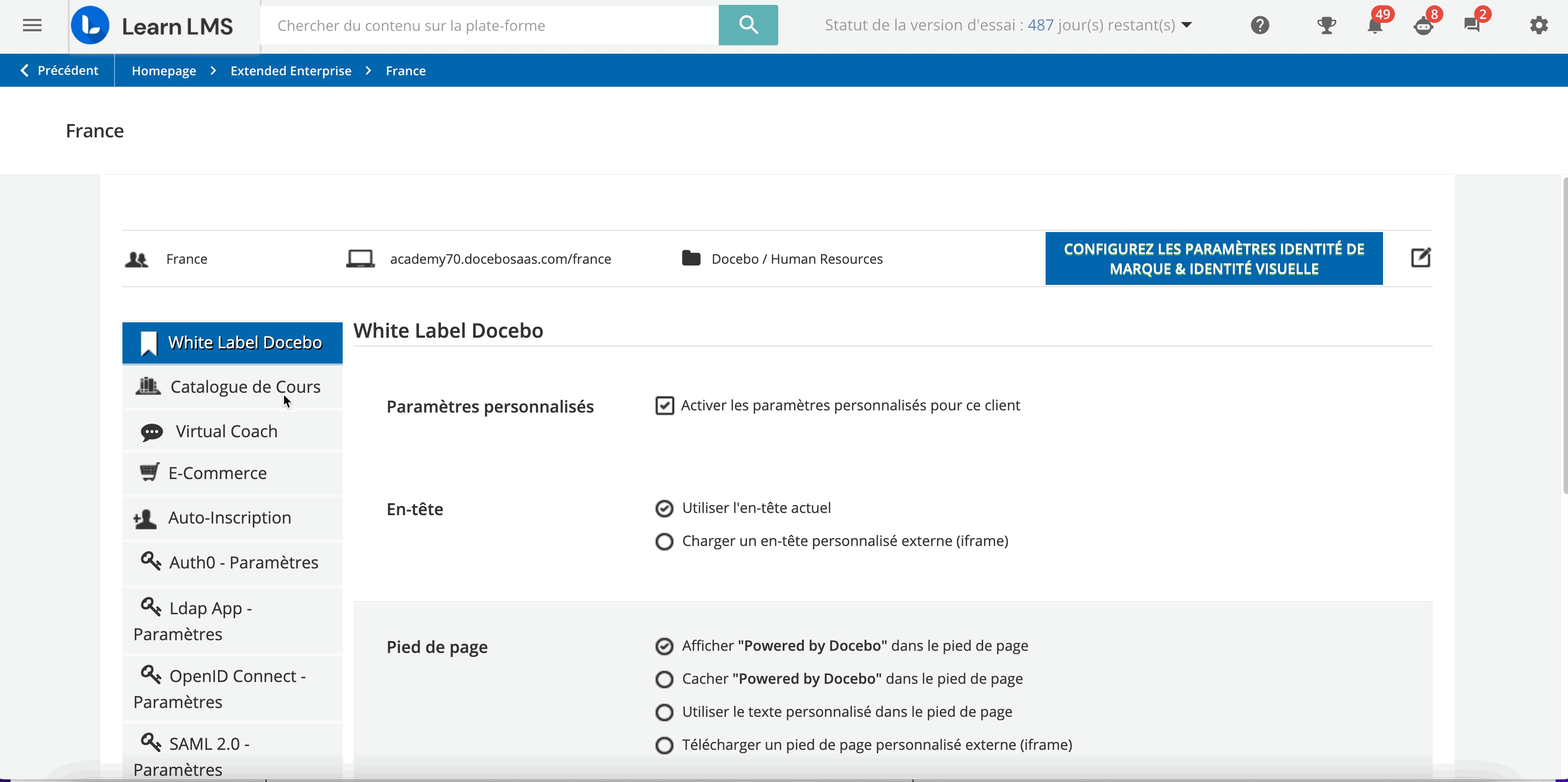Image resolution: width=1568 pixels, height=782 pixels.
Task: Open the hamburger main menu
Action: tap(32, 26)
